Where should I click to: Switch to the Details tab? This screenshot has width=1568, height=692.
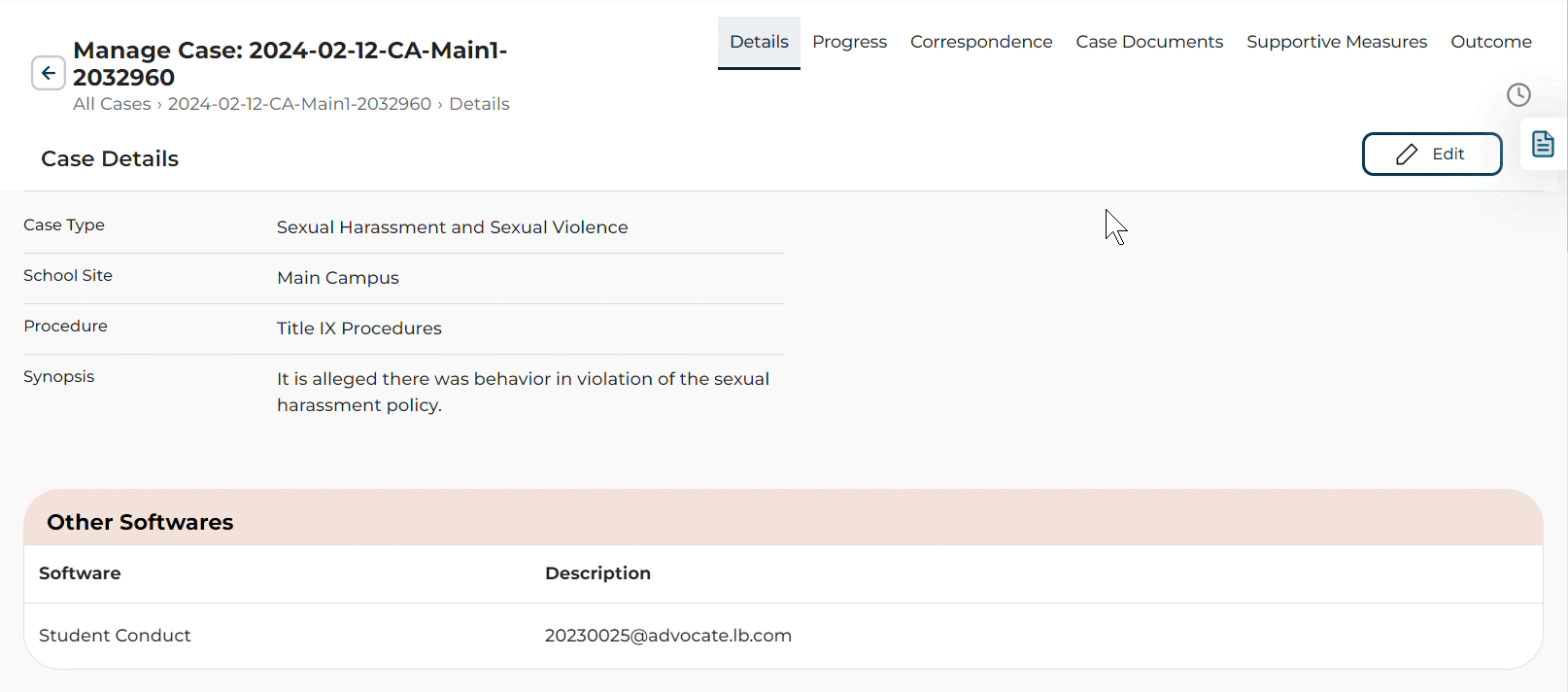[759, 42]
